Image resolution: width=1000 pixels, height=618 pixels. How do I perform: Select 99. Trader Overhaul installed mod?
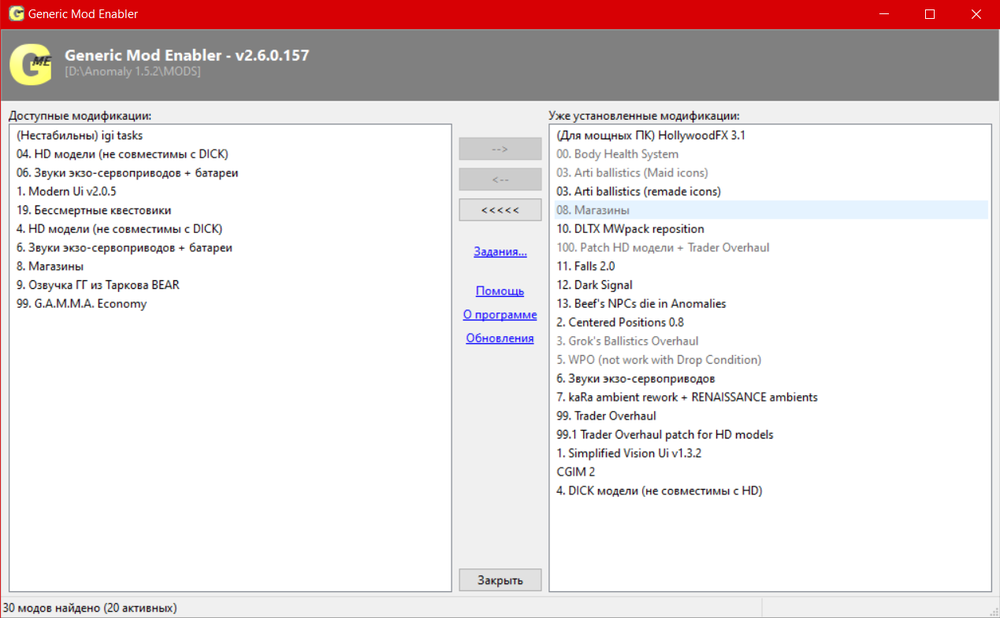pyautogui.click(x=606, y=416)
